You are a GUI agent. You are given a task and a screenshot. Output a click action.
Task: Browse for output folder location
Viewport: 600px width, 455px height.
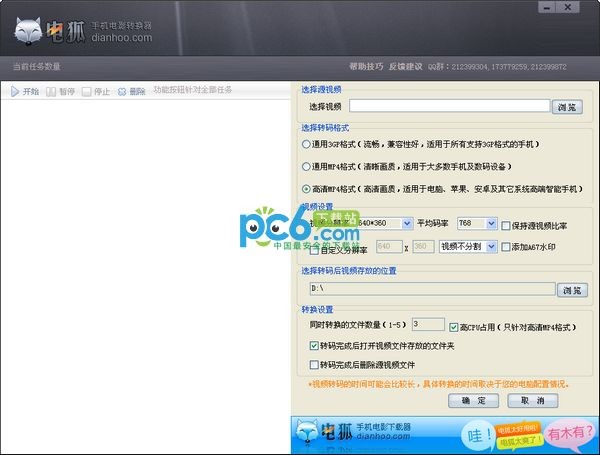pos(572,290)
